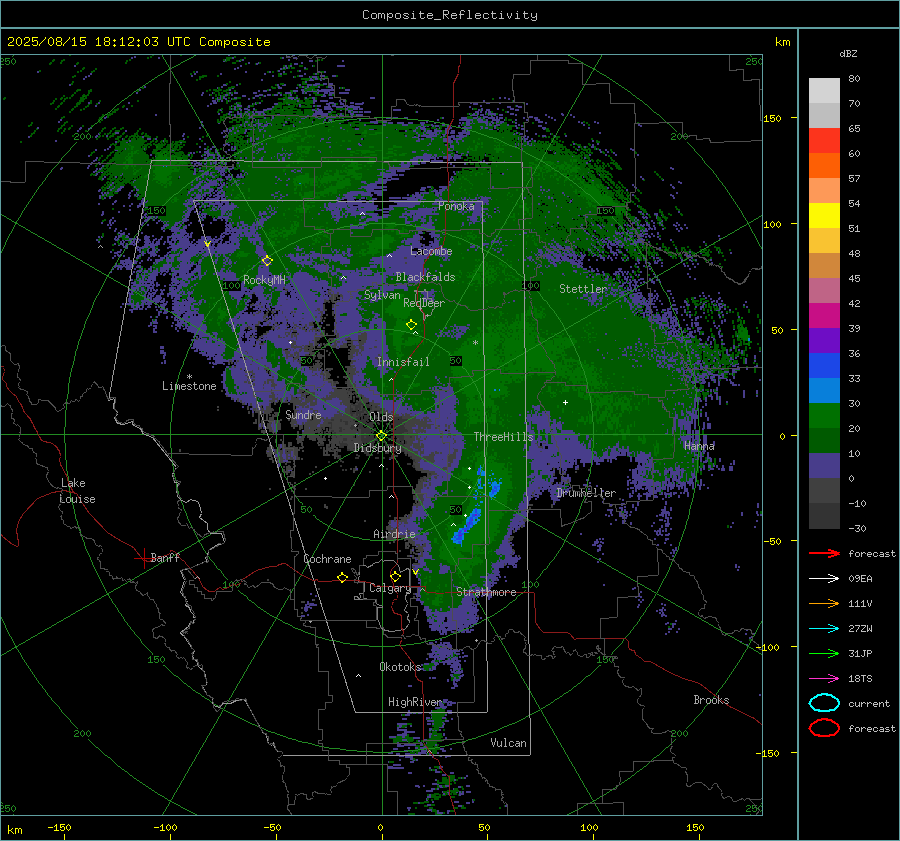Image resolution: width=900 pixels, height=841 pixels.
Task: Click the white plus marker west of Hanna
Action: (x=565, y=402)
